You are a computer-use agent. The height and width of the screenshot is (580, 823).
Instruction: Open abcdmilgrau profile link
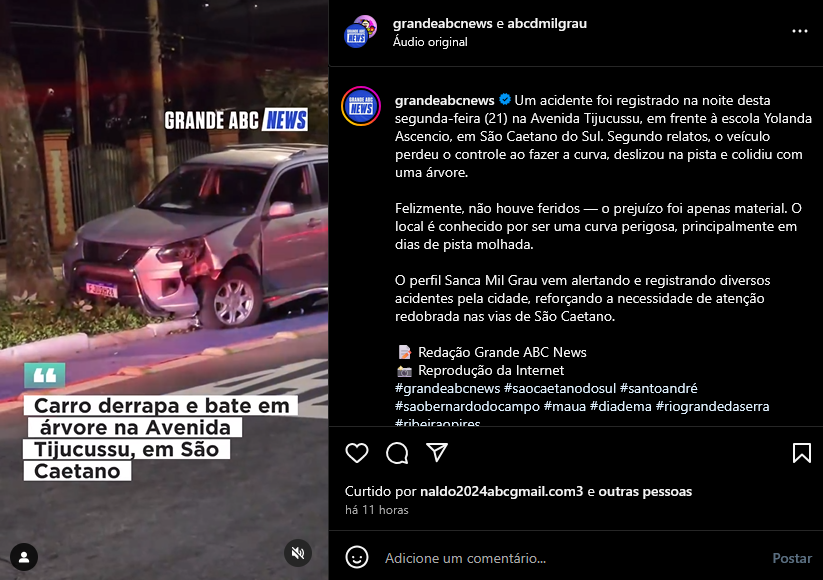click(547, 24)
